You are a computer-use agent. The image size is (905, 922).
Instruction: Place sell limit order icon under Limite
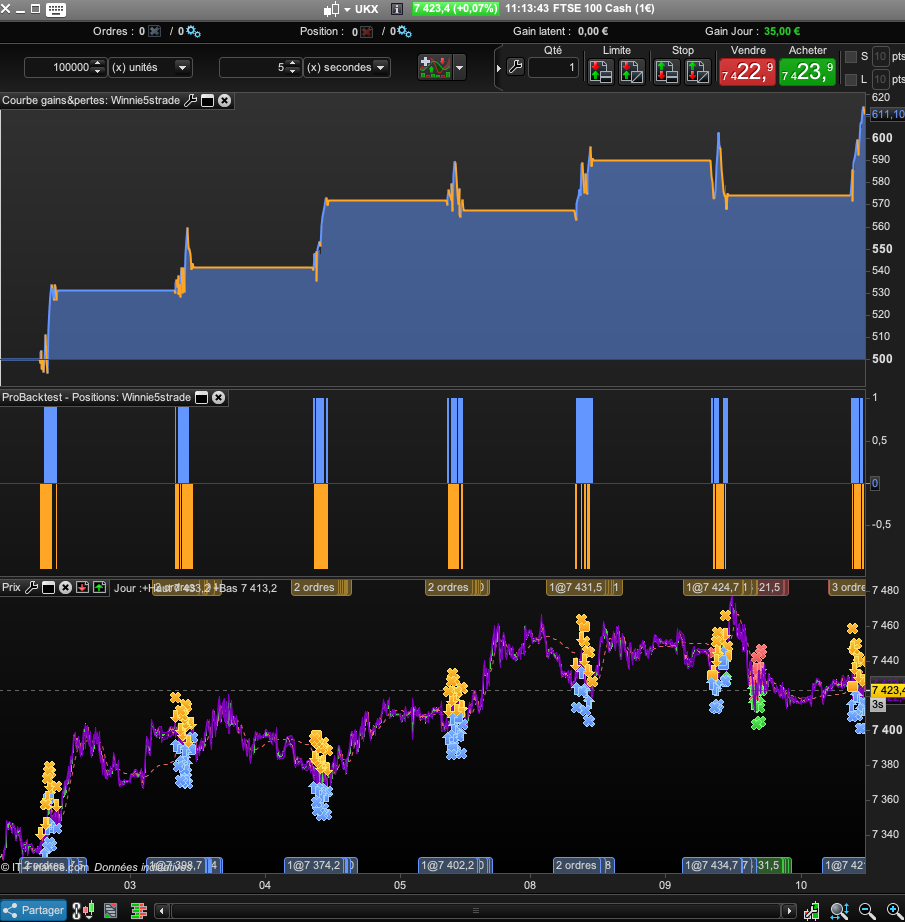pos(632,72)
